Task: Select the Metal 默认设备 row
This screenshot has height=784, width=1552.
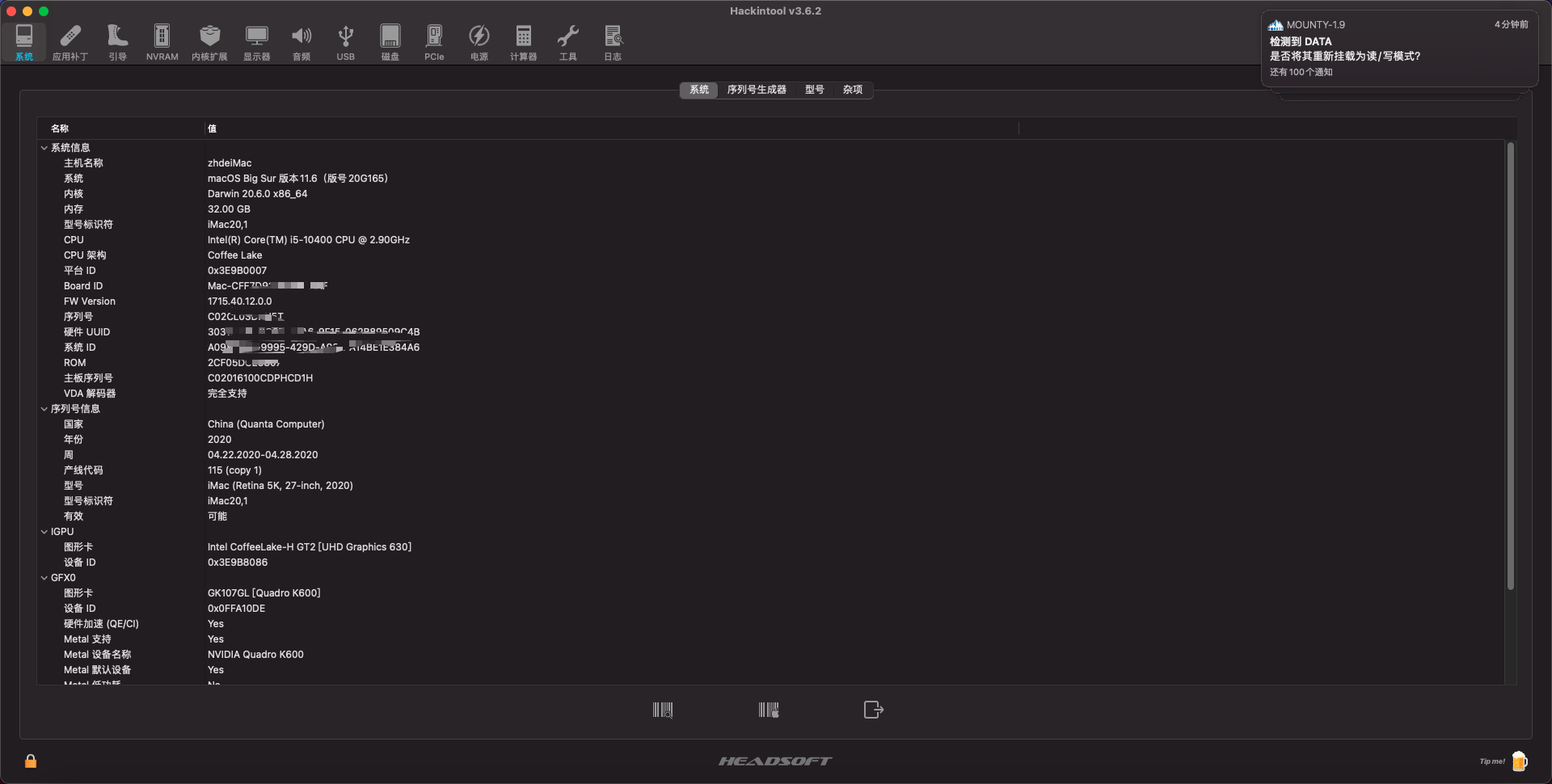Action: point(770,670)
